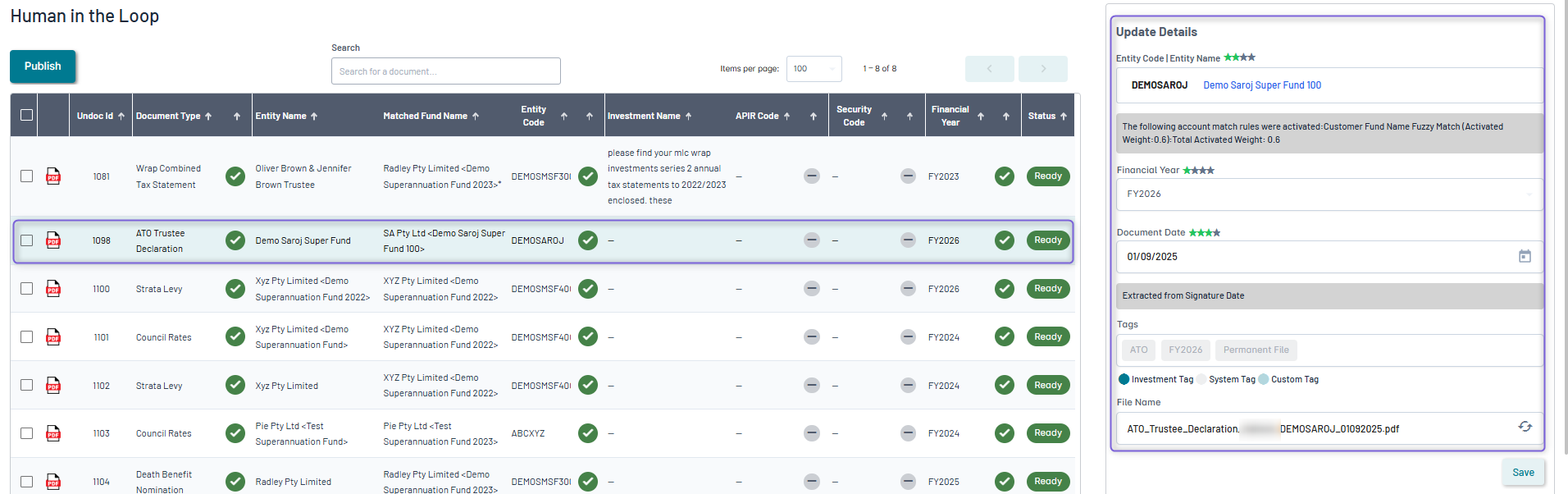This screenshot has width=1568, height=494.
Task: Sort by APIR Code column header
Action: click(757, 117)
